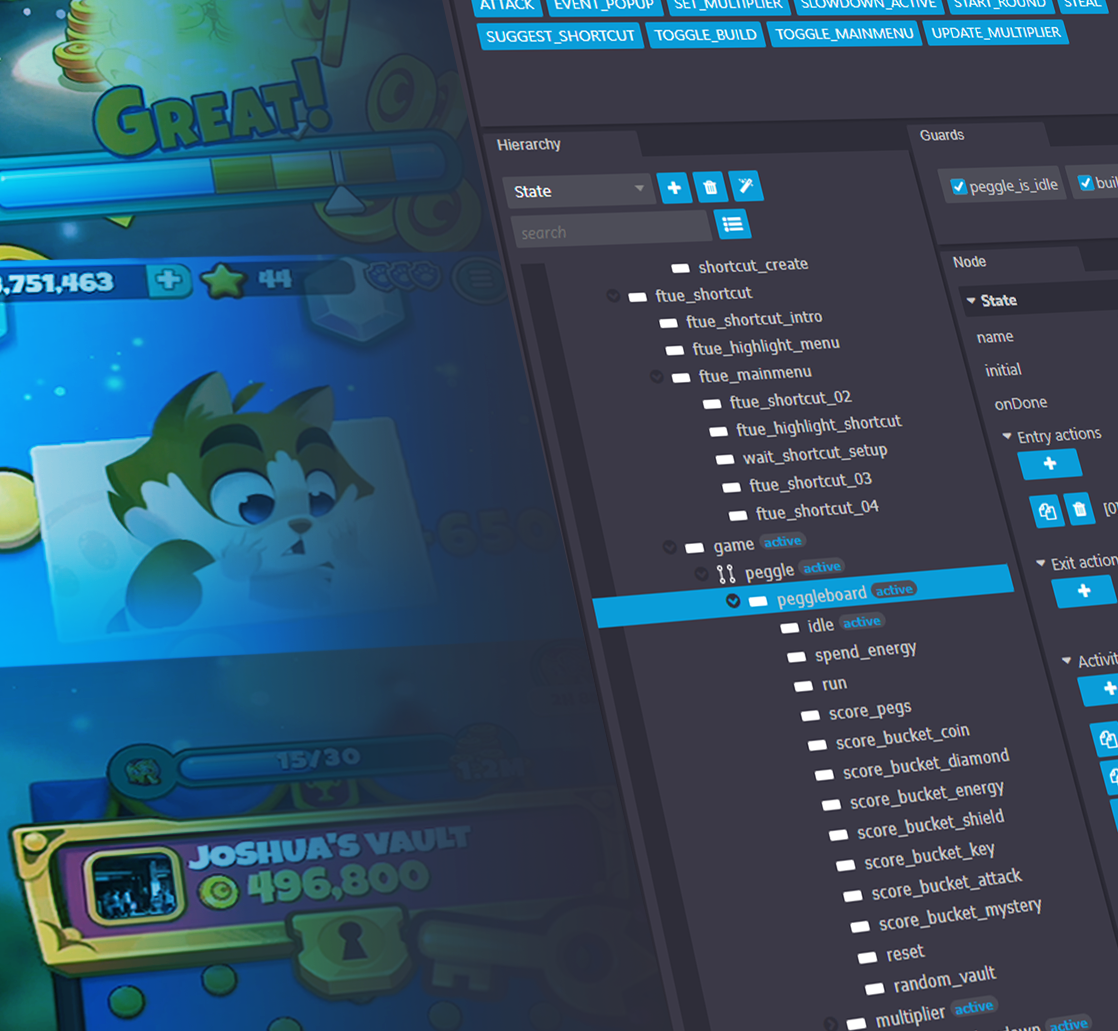The width and height of the screenshot is (1118, 1031).
Task: Delete the first entry action with trash icon
Action: pyautogui.click(x=1079, y=510)
